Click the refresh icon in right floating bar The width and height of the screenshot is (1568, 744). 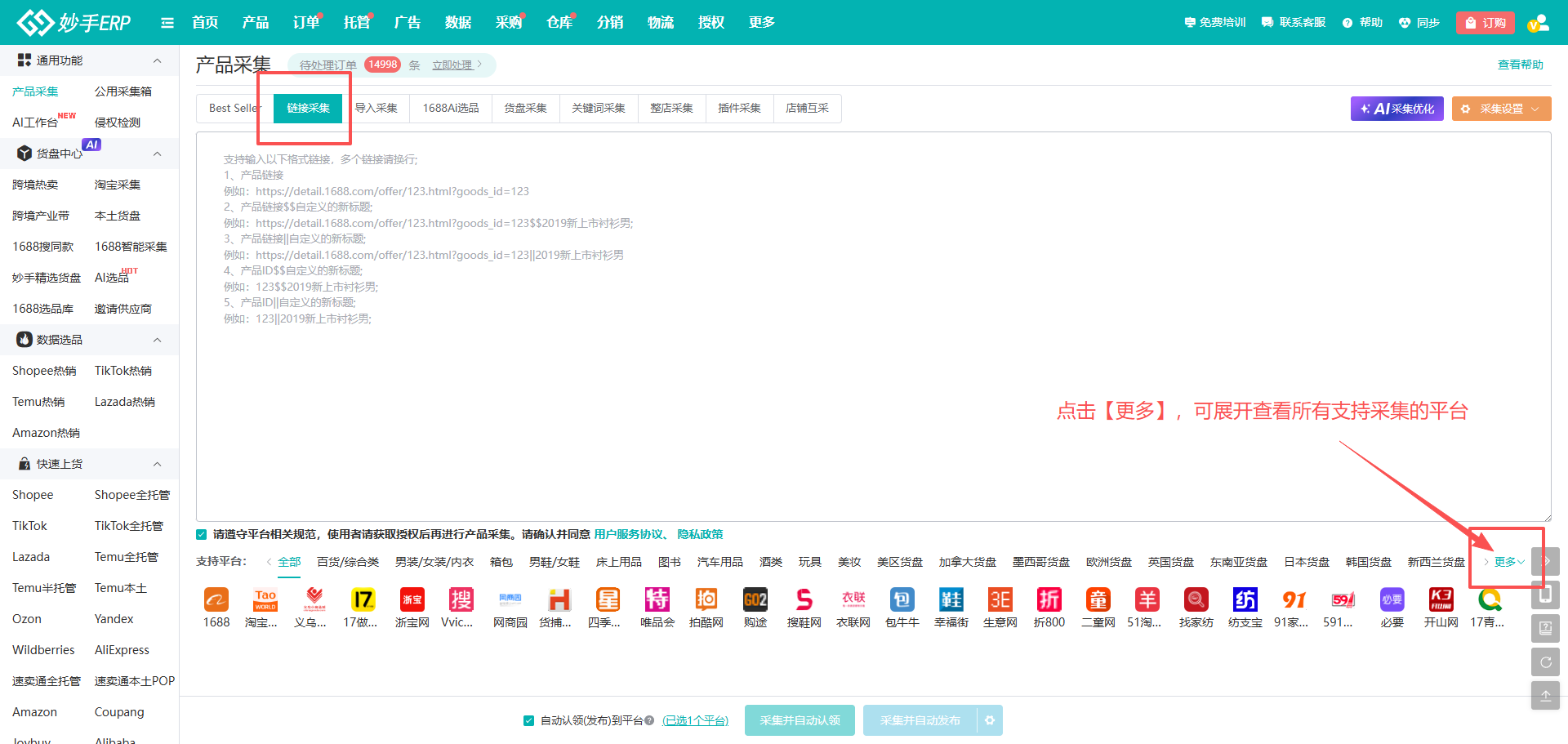coord(1545,662)
